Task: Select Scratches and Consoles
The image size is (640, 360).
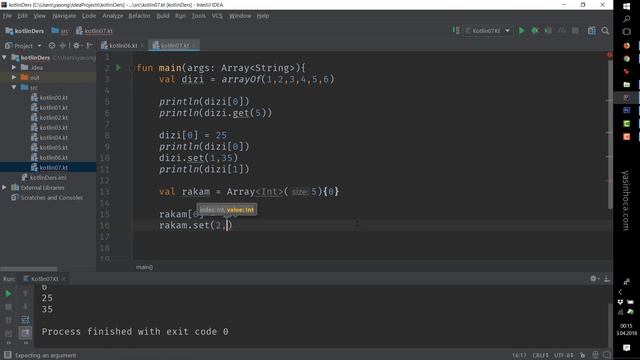Action: (x=47, y=198)
